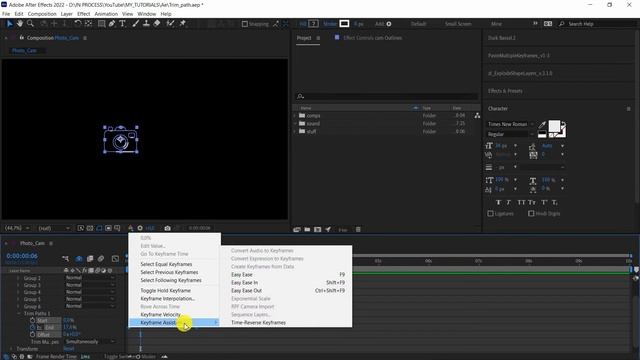Viewport: 640px width, 360px height.
Task: Click the Graph Editor icon in timeline
Action: (x=116, y=258)
